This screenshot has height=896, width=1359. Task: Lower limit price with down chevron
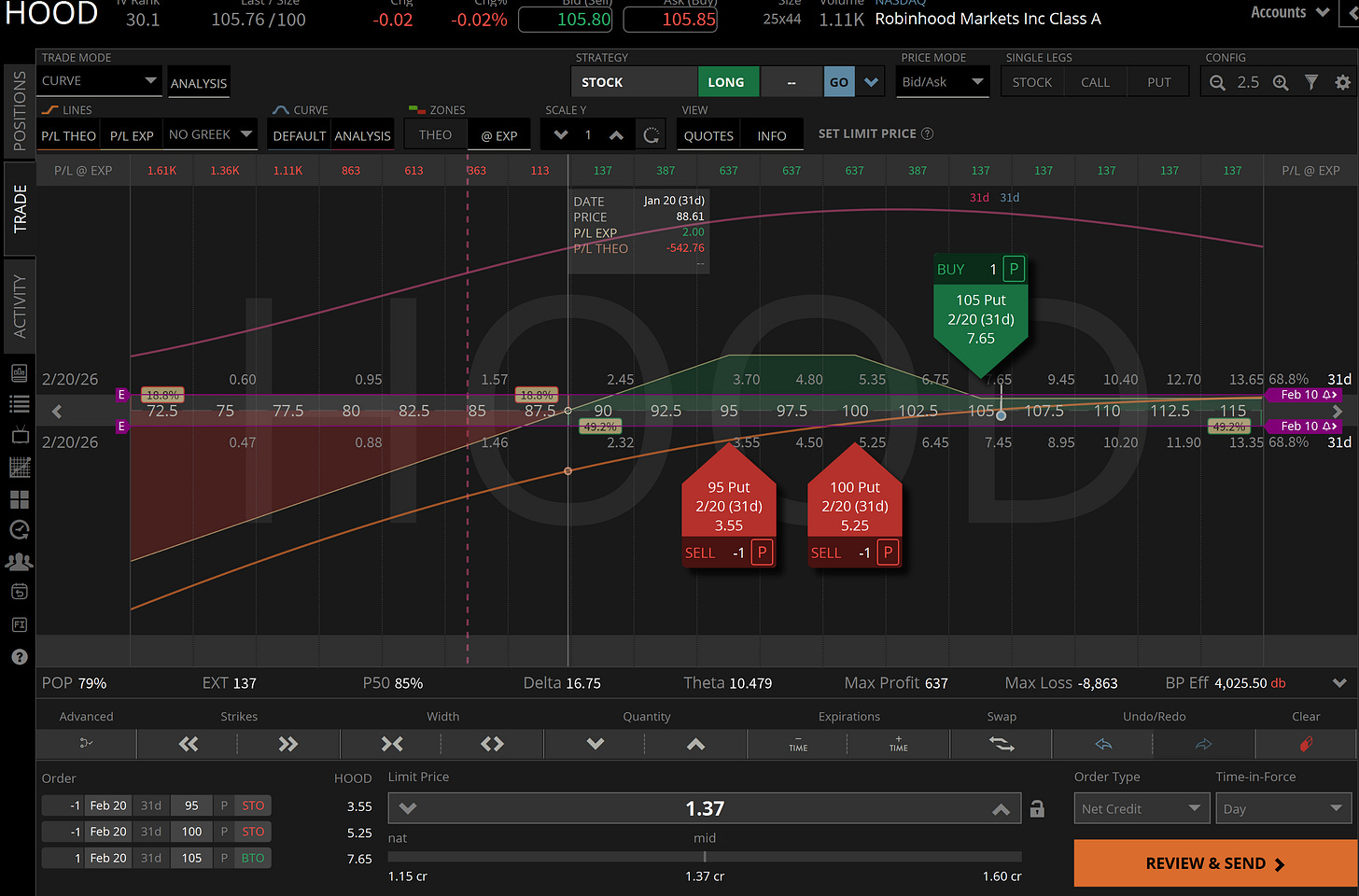pyautogui.click(x=408, y=809)
